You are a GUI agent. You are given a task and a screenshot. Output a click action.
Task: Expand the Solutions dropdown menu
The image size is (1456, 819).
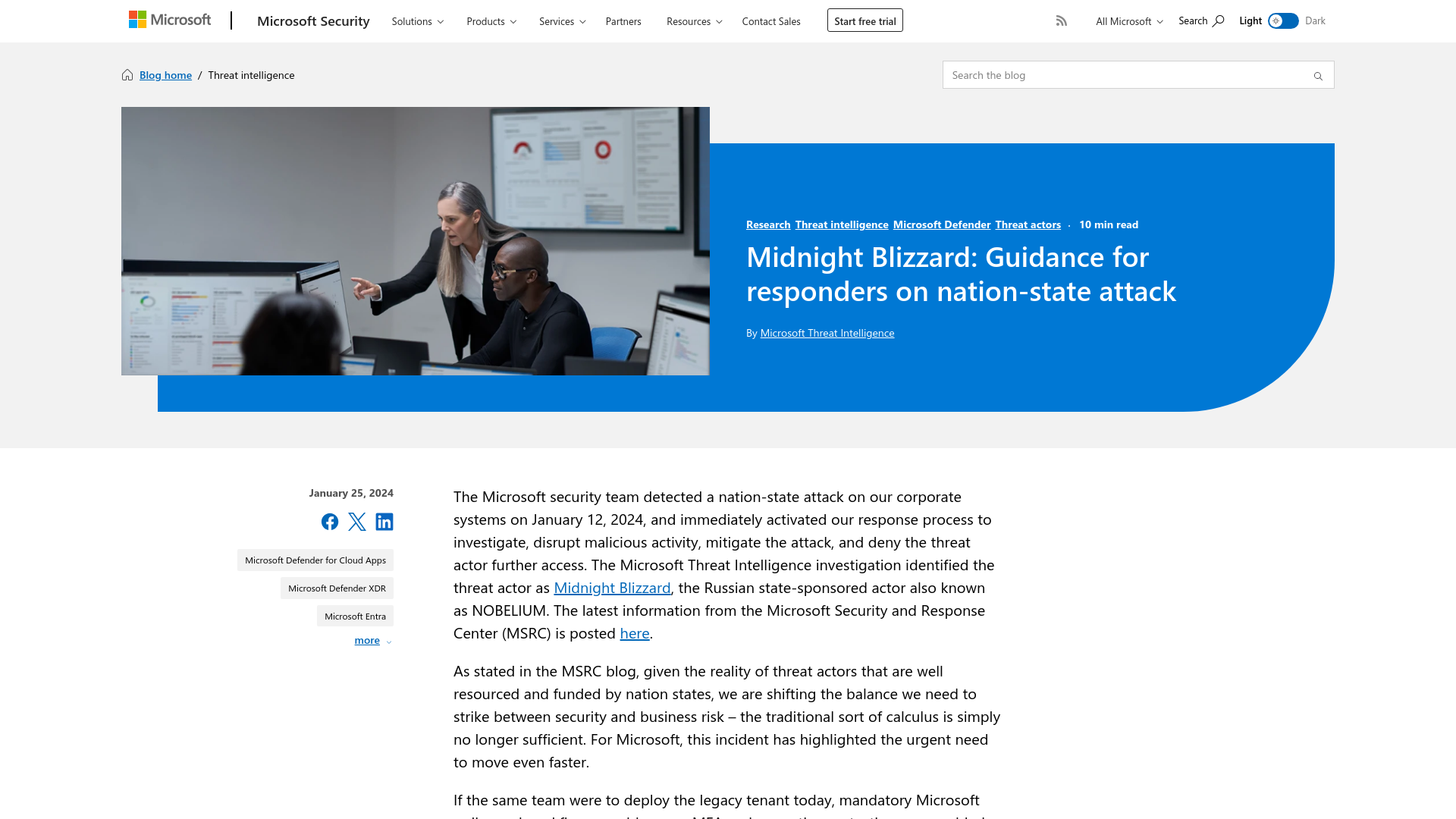click(417, 21)
